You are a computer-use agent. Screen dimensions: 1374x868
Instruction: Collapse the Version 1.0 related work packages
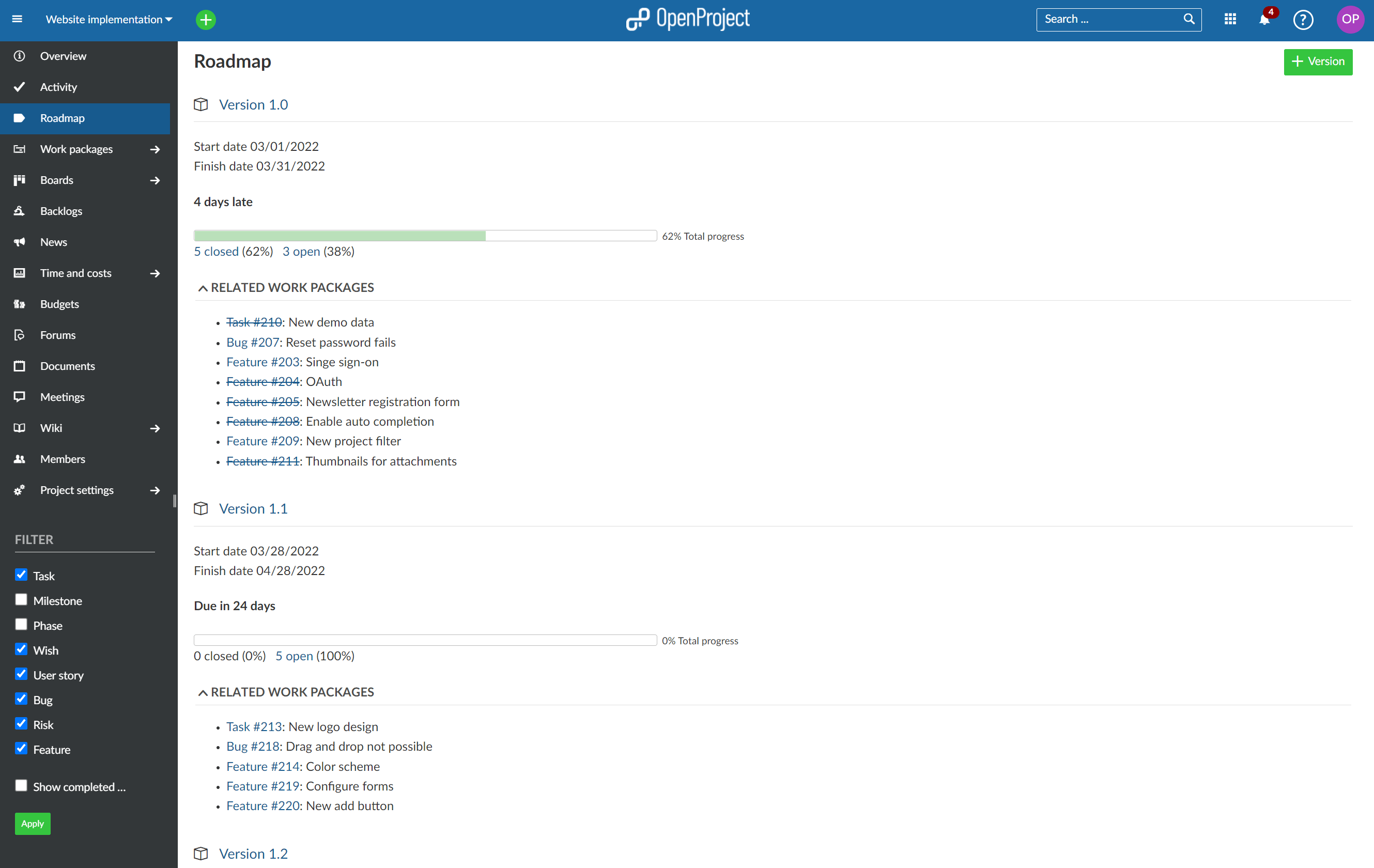[202, 288]
